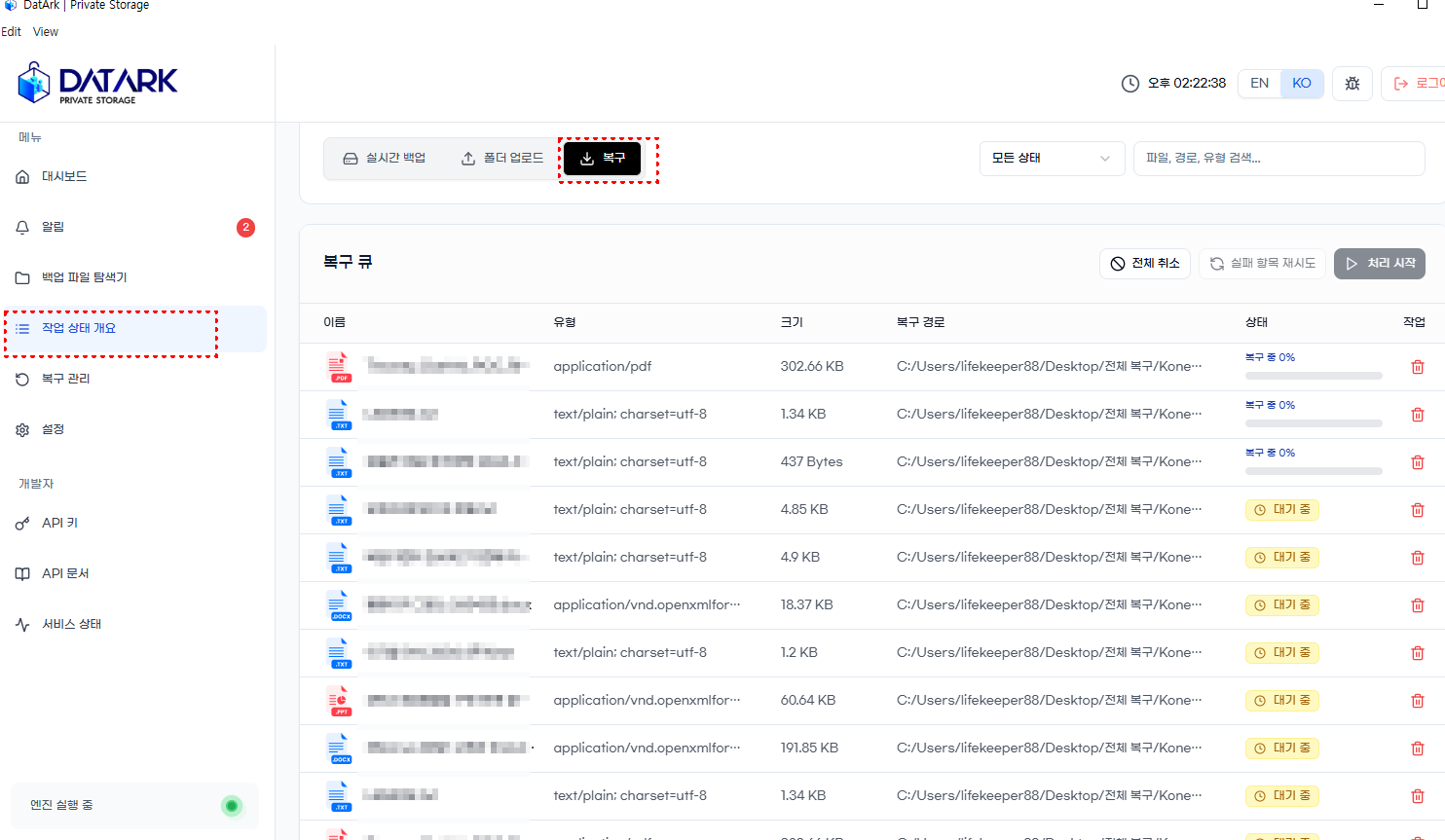Screen dimensions: 1445x840
Task: Click the 처리 시작 button
Action: pyautogui.click(x=1380, y=264)
